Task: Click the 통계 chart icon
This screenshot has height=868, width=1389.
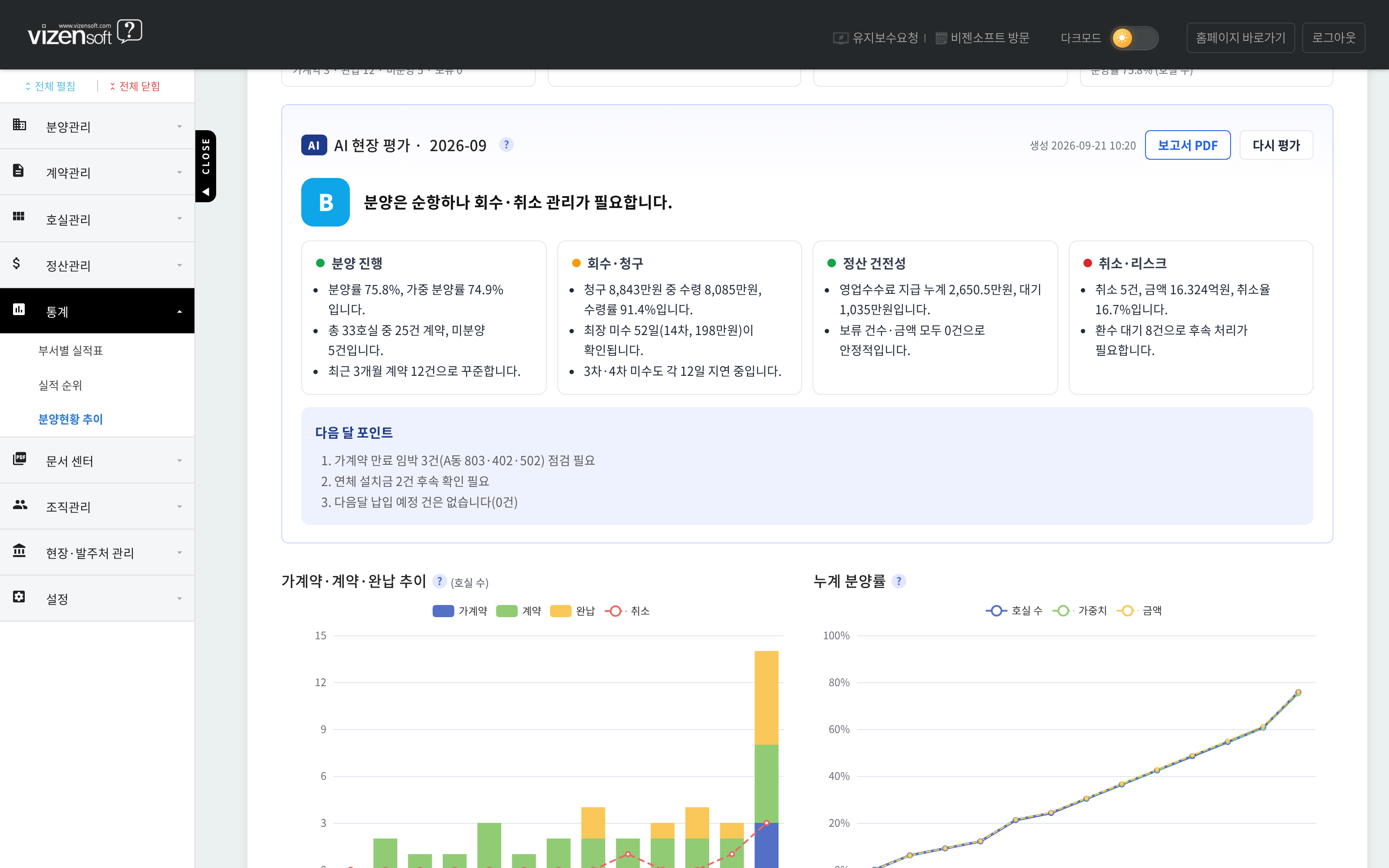Action: (x=19, y=309)
